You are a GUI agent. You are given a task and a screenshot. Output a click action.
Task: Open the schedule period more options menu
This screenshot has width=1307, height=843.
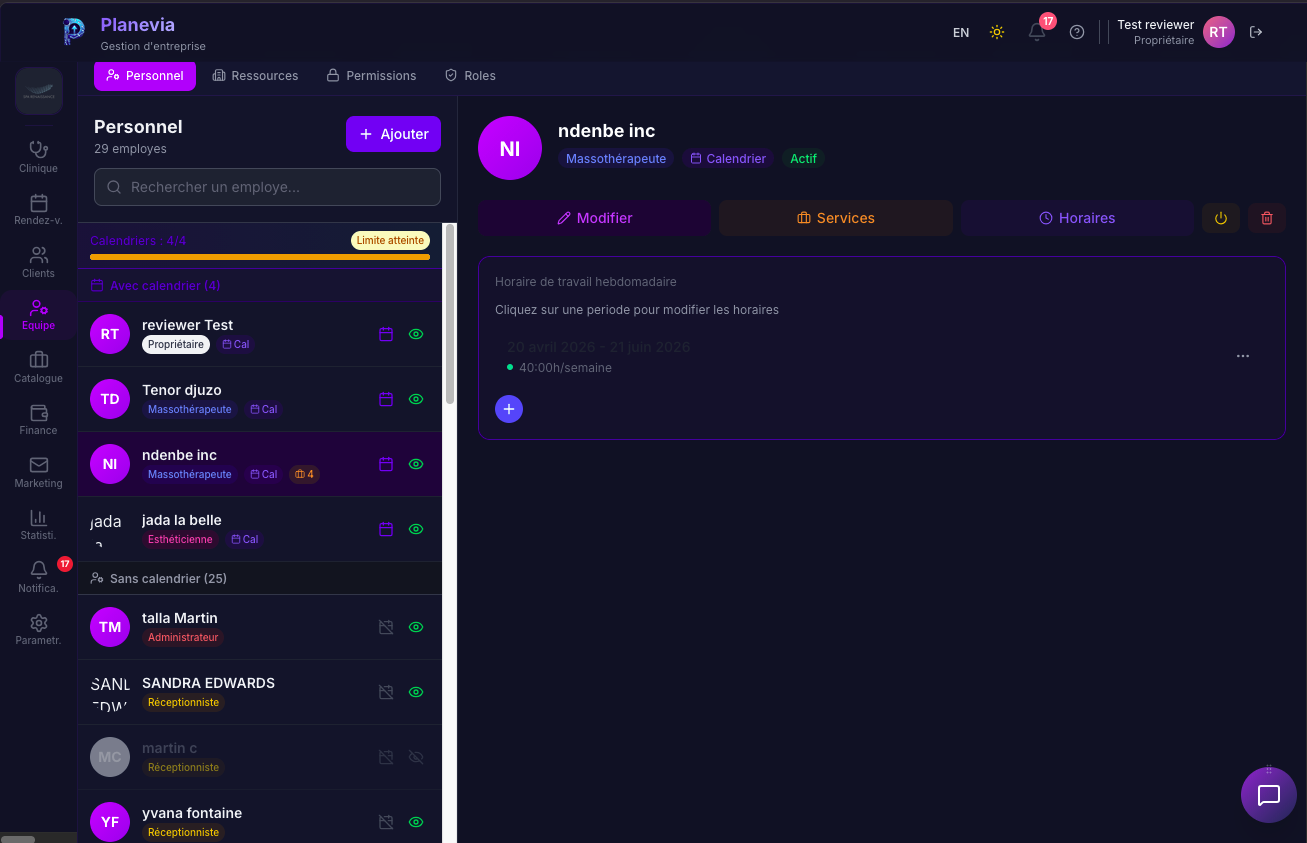[x=1243, y=356]
